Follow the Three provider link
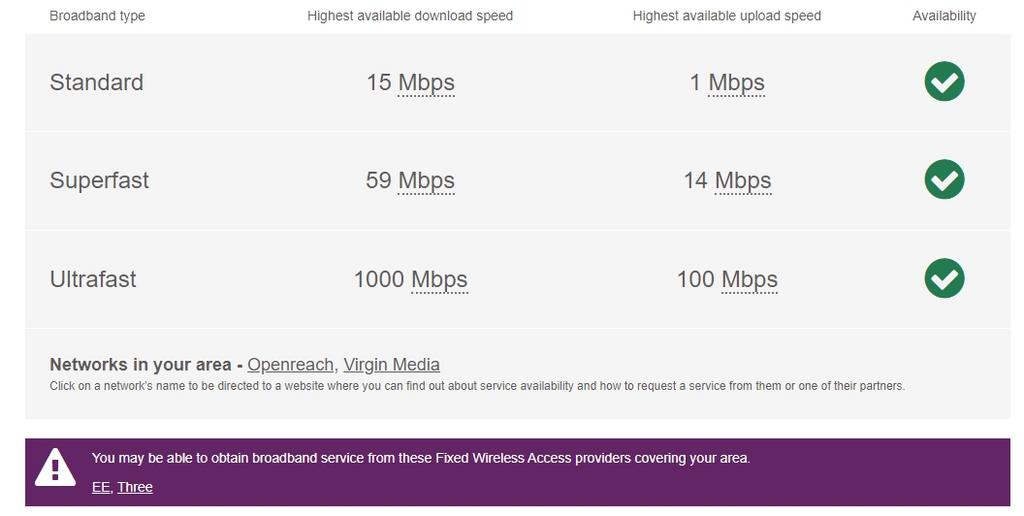The height and width of the screenshot is (516, 1024). pyautogui.click(x=135, y=487)
